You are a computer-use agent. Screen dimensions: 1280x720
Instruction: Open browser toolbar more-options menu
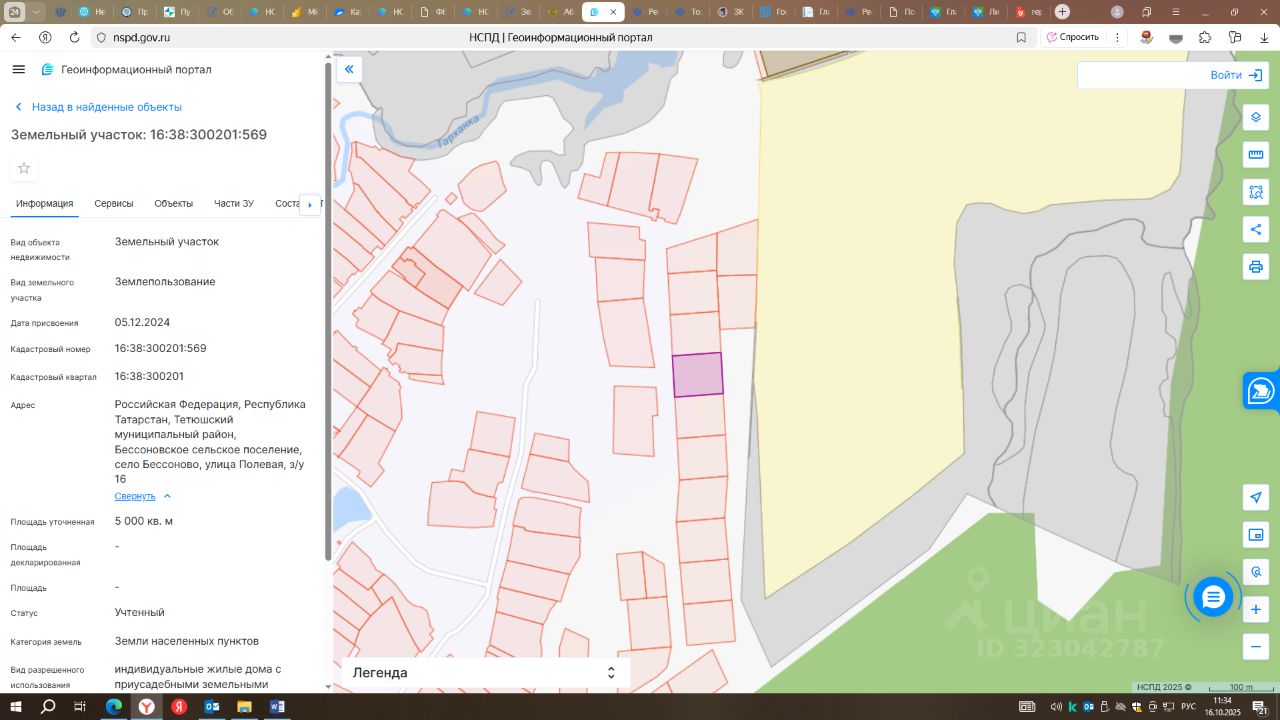pyautogui.click(x=1116, y=37)
